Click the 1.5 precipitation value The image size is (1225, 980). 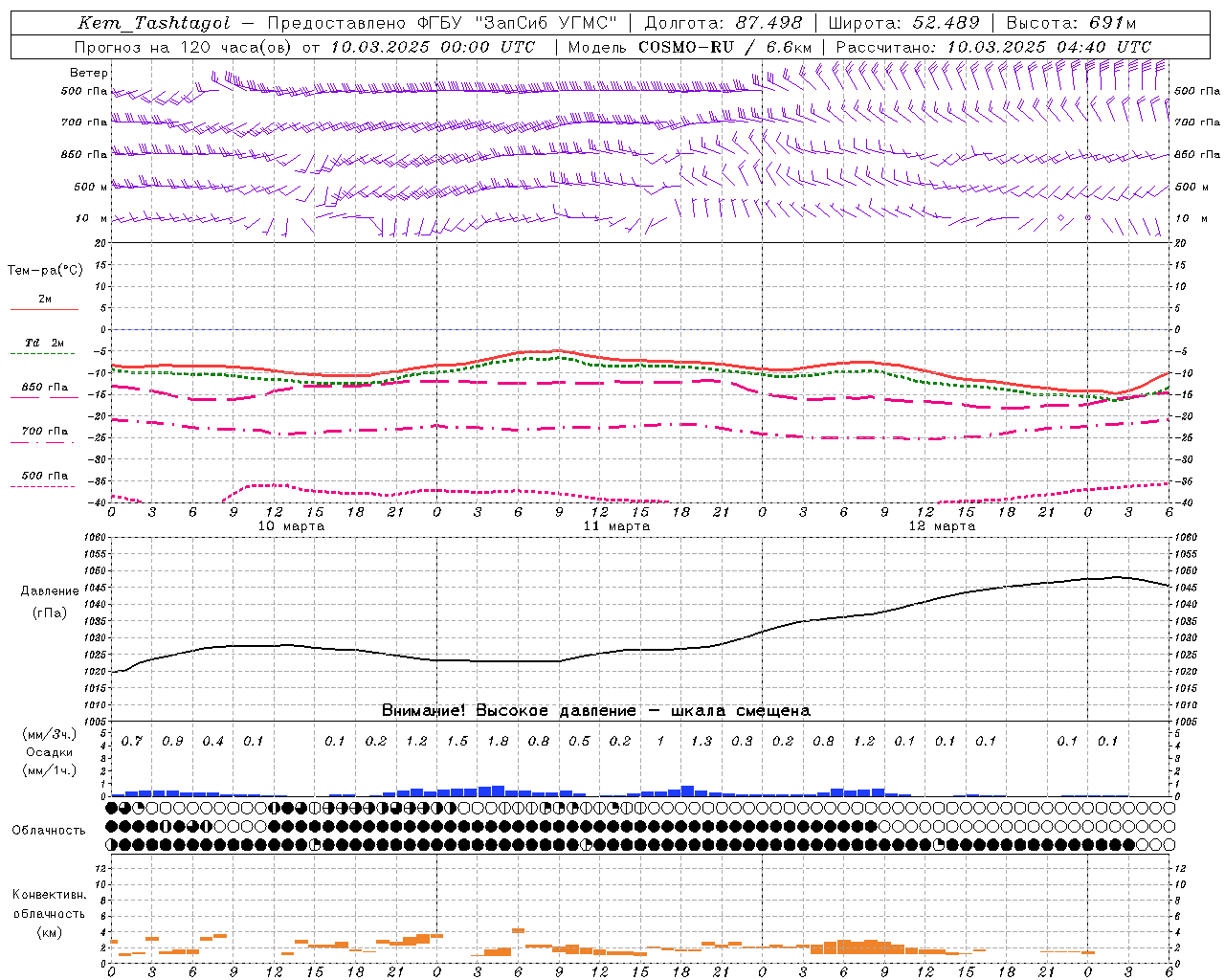pos(457,742)
